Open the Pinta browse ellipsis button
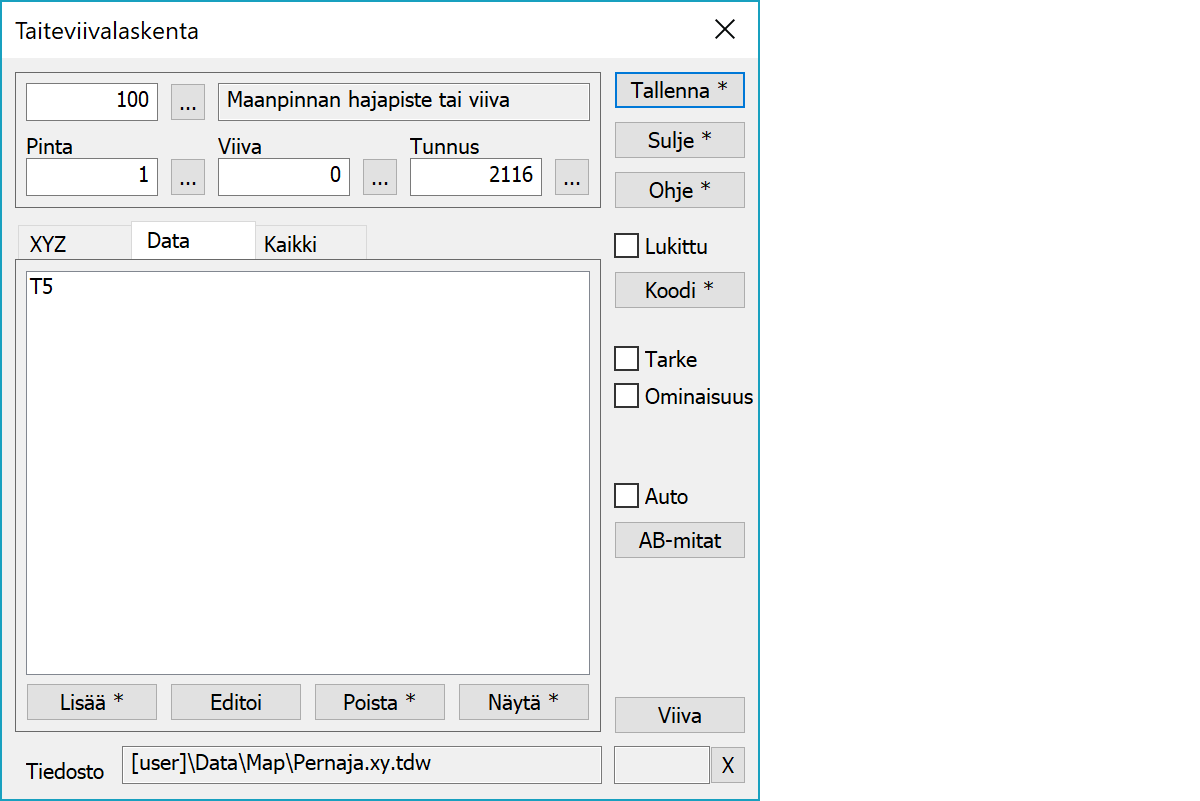This screenshot has height=801, width=1200. (x=188, y=177)
